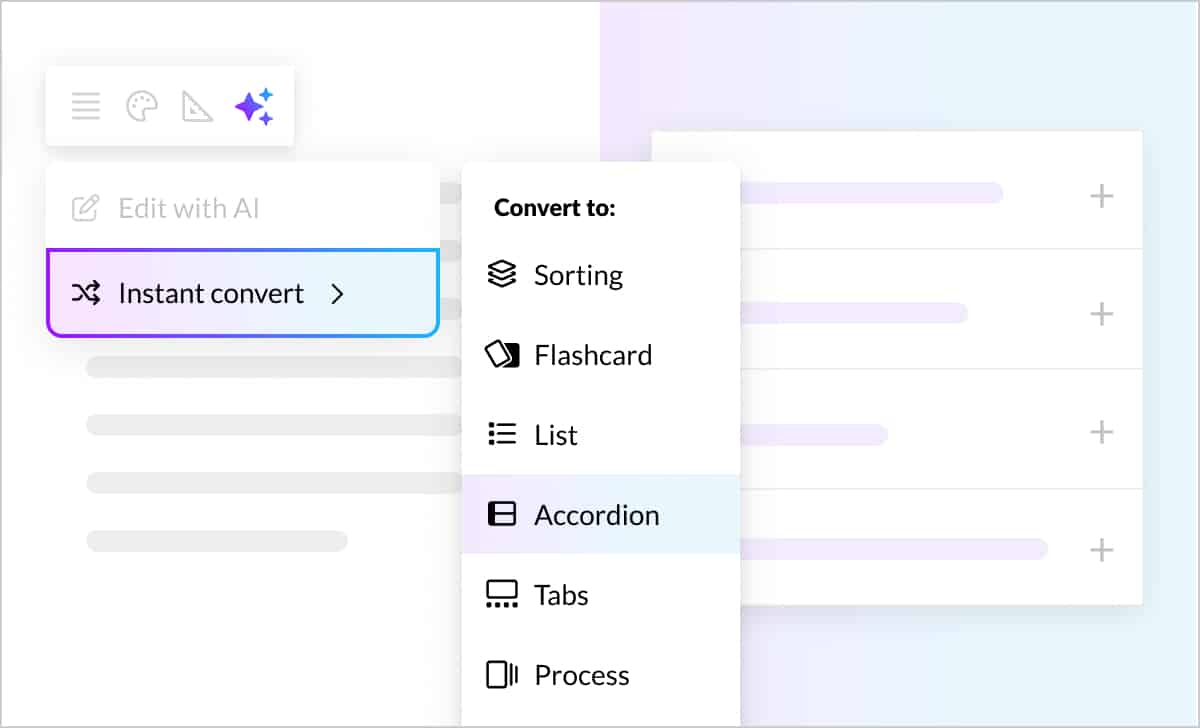Click the Accordion block icon

[x=501, y=514]
